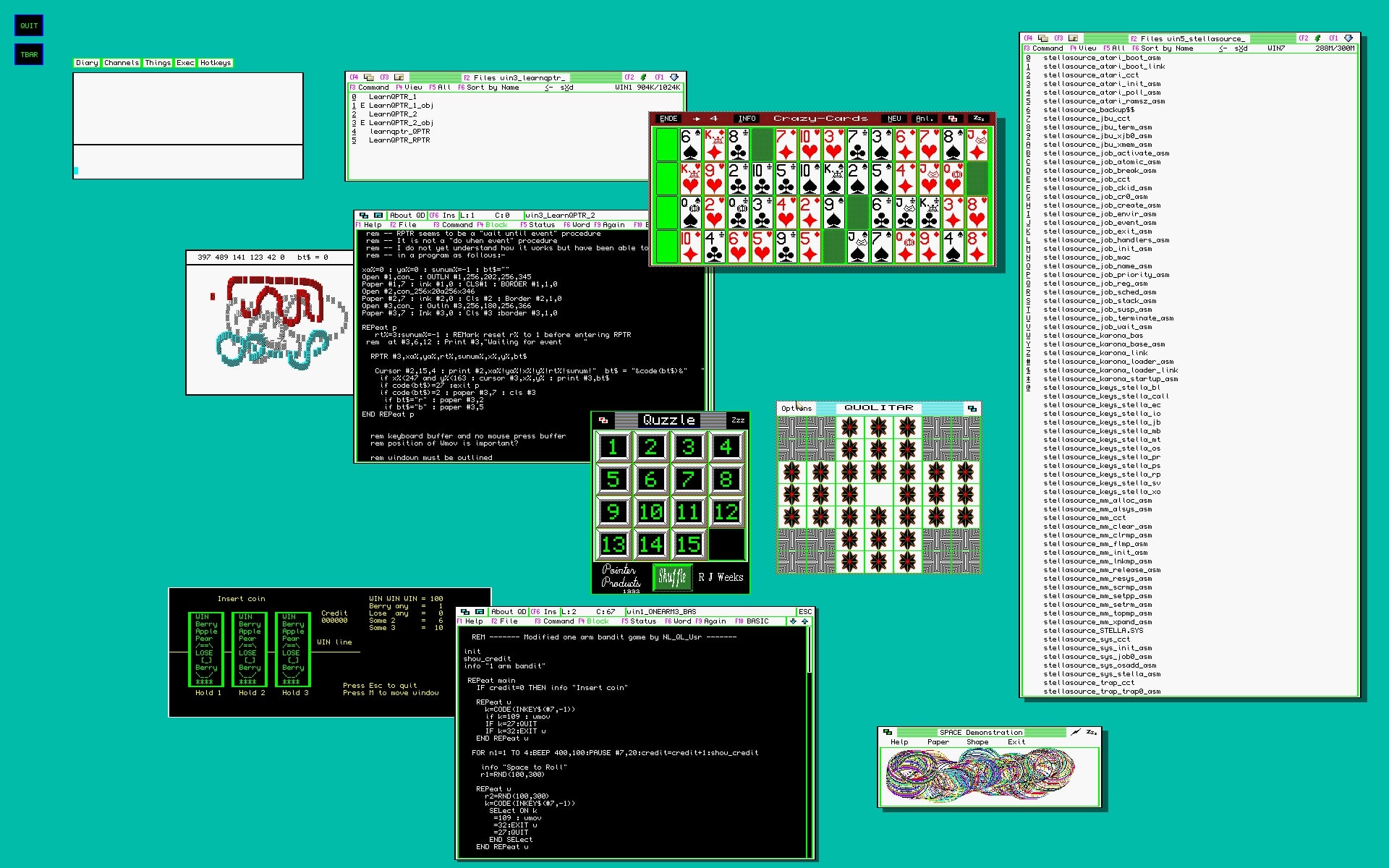Image resolution: width=1389 pixels, height=868 pixels.
Task: Click the ESC button in ONEARM3_BAS editor
Action: [805, 612]
